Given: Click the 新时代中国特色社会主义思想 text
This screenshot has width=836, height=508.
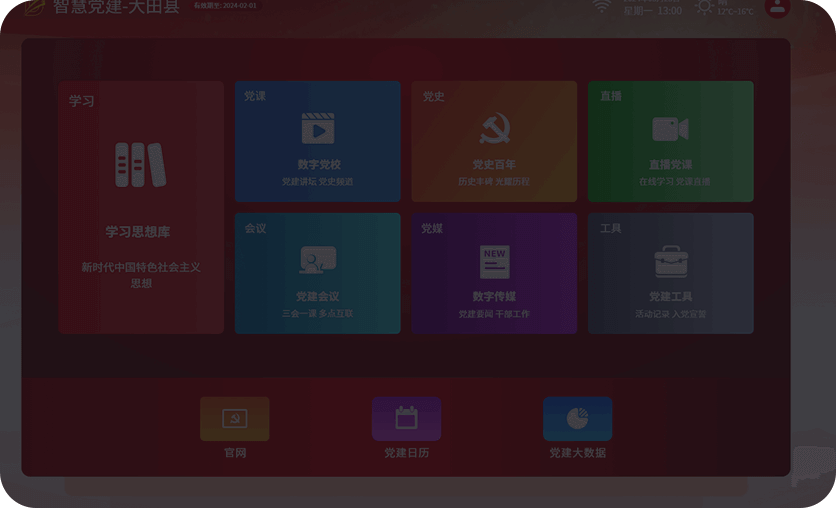Looking at the screenshot, I should pos(141,275).
